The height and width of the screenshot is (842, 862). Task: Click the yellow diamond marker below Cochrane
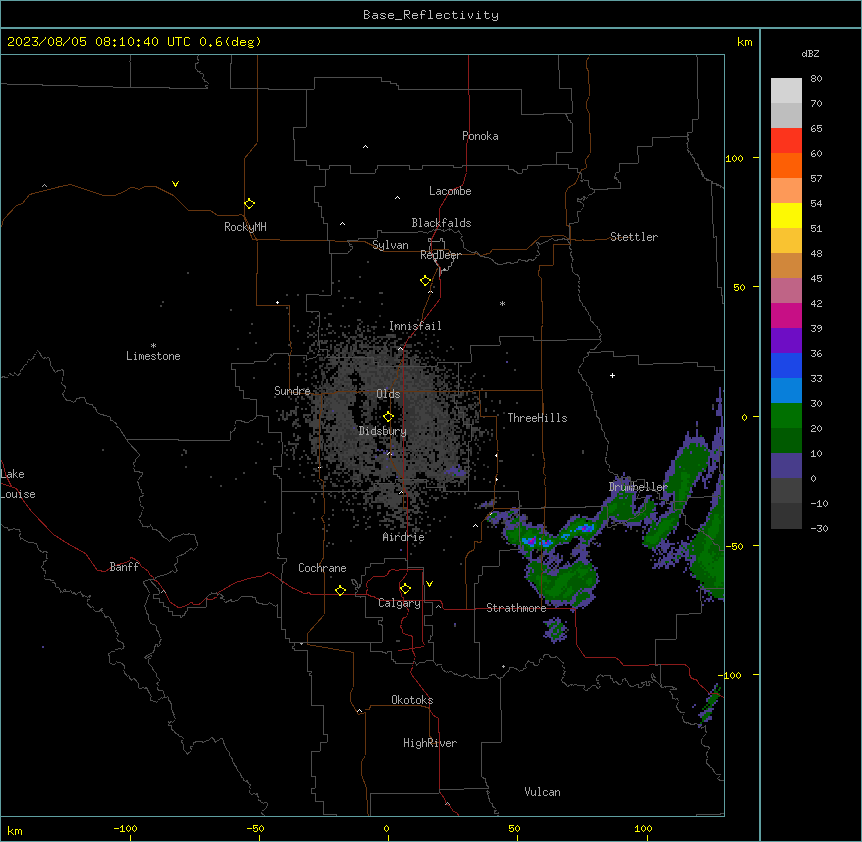(340, 590)
